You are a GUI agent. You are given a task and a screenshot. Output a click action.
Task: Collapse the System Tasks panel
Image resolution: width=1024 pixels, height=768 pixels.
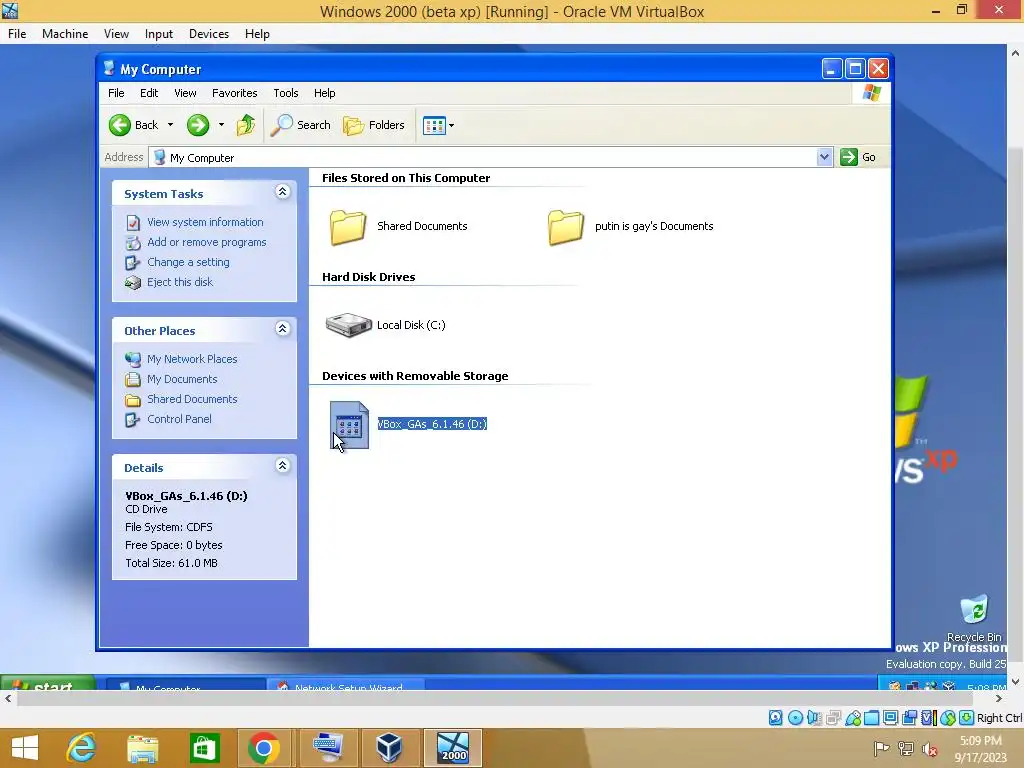click(x=282, y=191)
